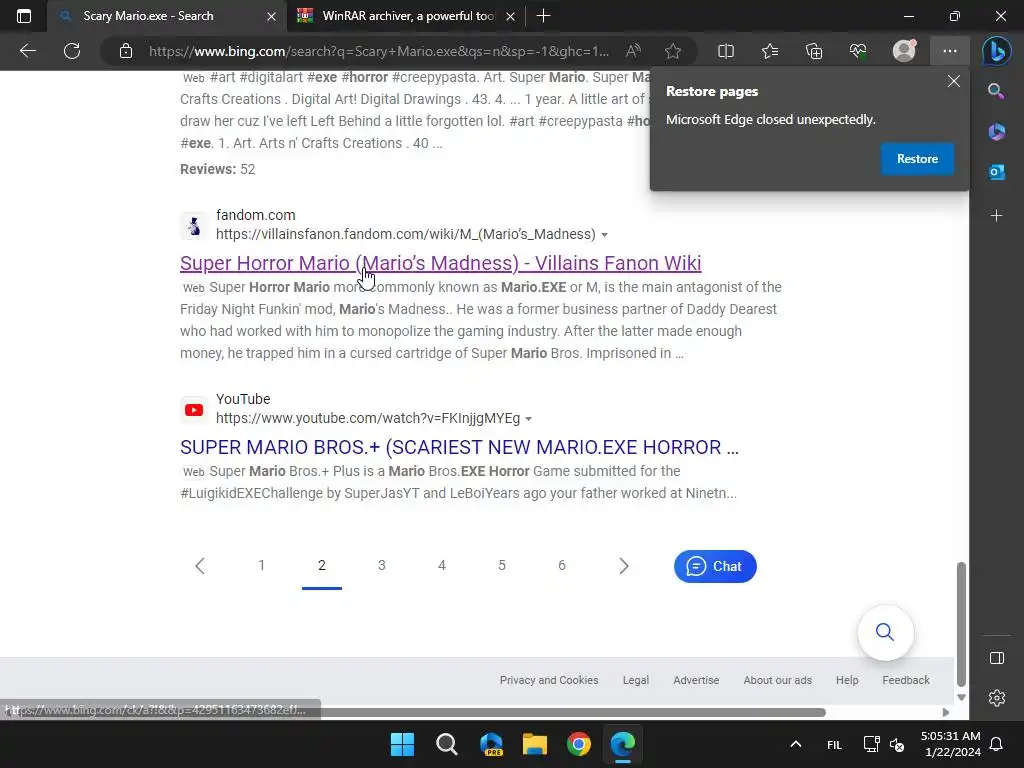Open the tab actions menu icon
This screenshot has width=1024, height=768.
24,16
